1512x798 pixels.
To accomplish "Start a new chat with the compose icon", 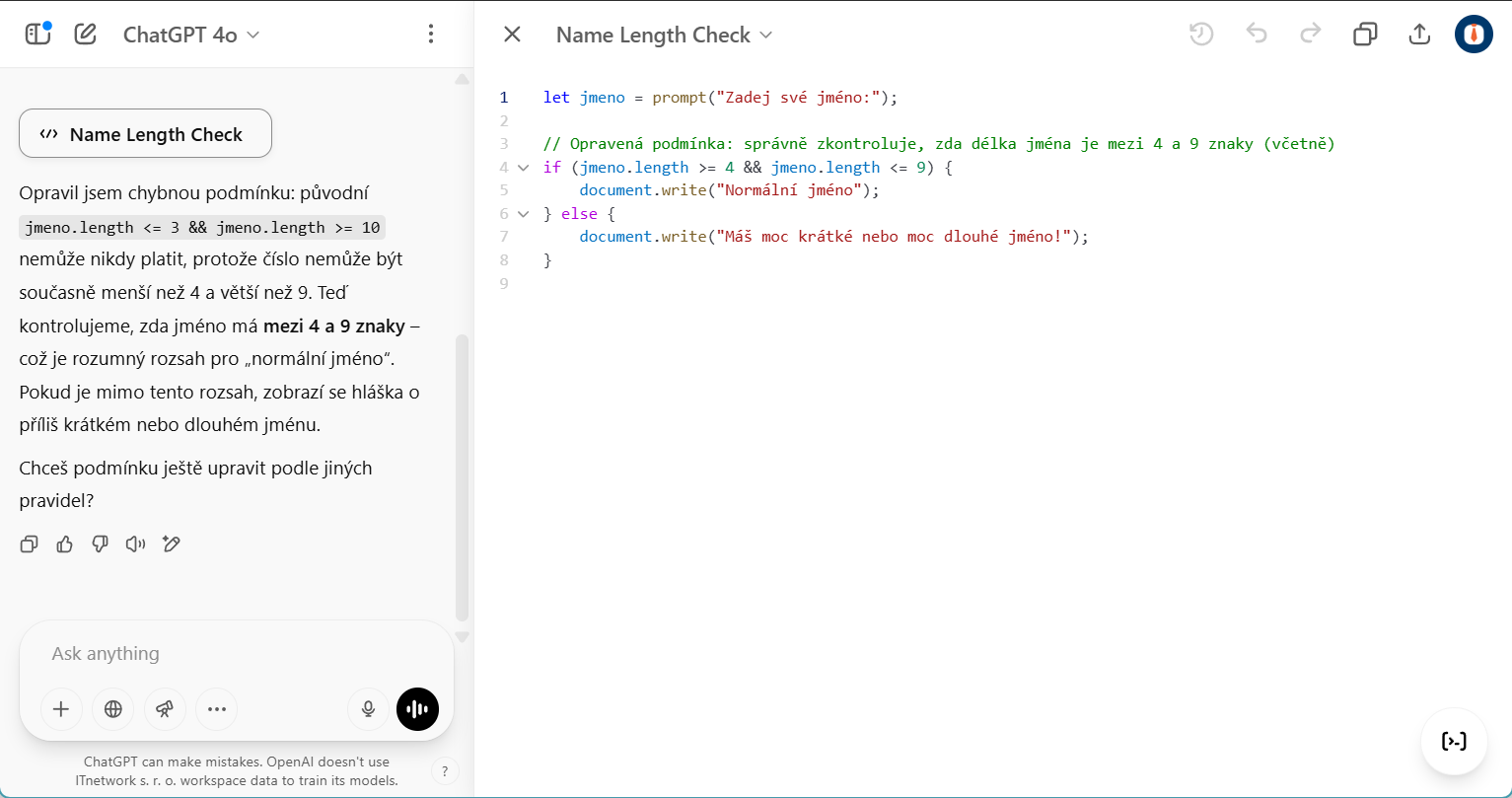I will coord(86,35).
